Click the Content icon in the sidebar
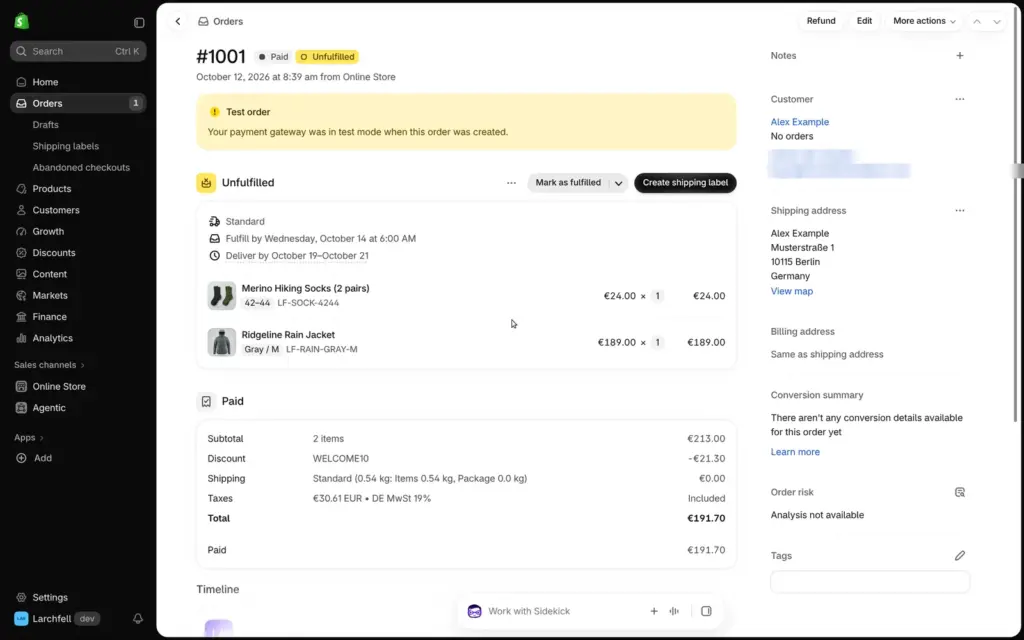 pos(22,274)
